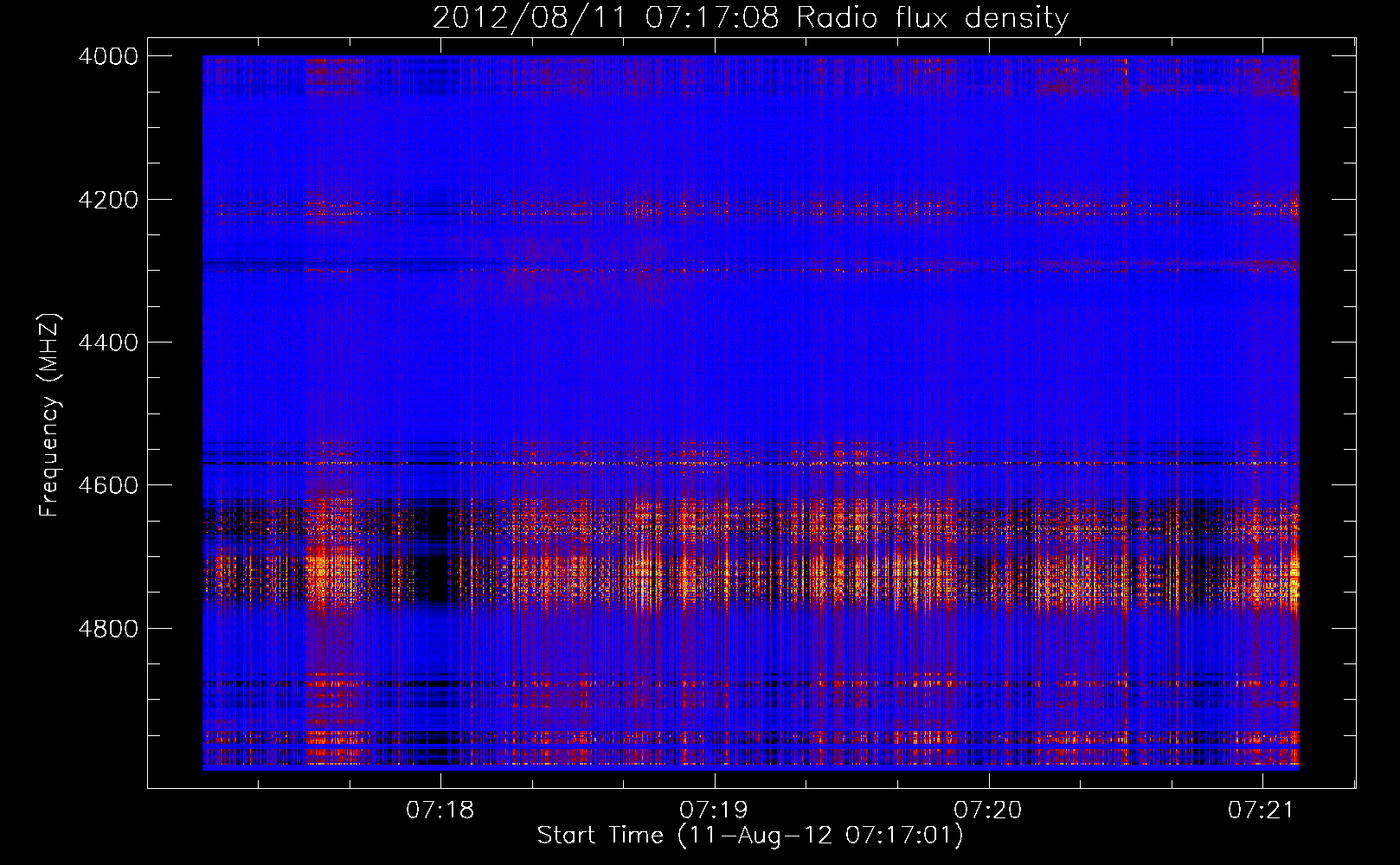
Task: Click the 'Start Time (11-Aug-12 07:17:01)' label
Action: coord(750,836)
